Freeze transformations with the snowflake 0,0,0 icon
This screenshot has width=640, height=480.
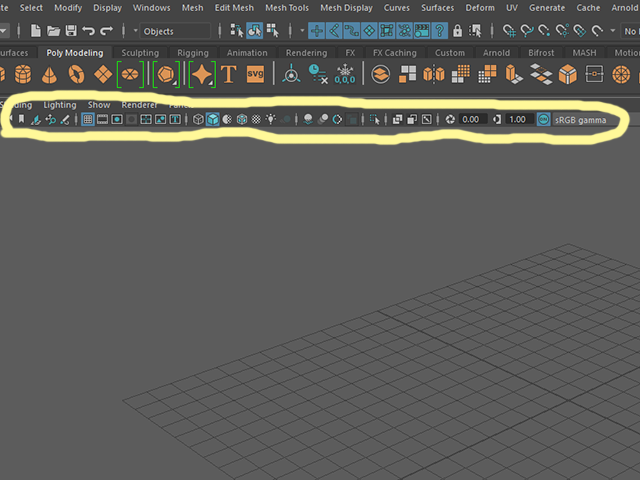(x=345, y=75)
